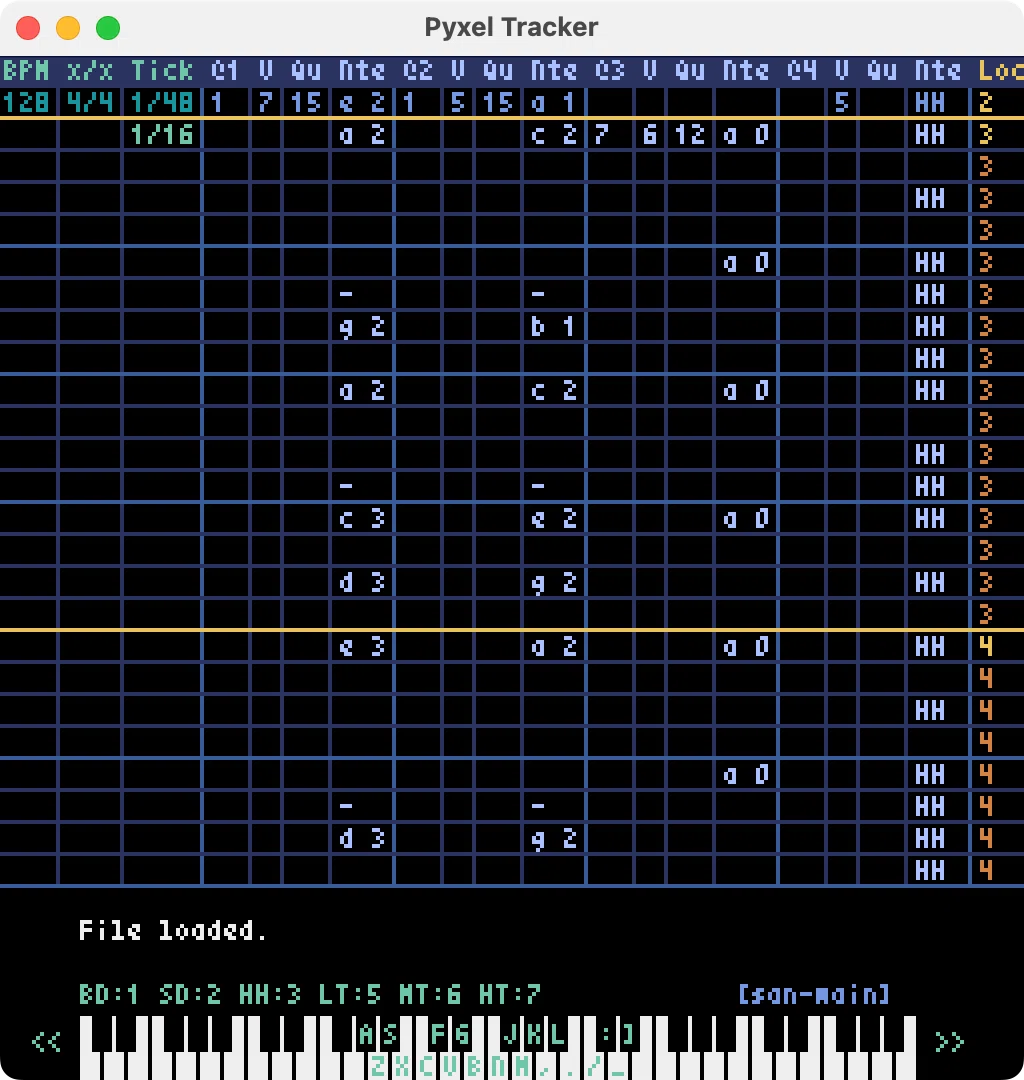Select the HH note in the 1/16 tick row
The height and width of the screenshot is (1080, 1024).
point(930,134)
